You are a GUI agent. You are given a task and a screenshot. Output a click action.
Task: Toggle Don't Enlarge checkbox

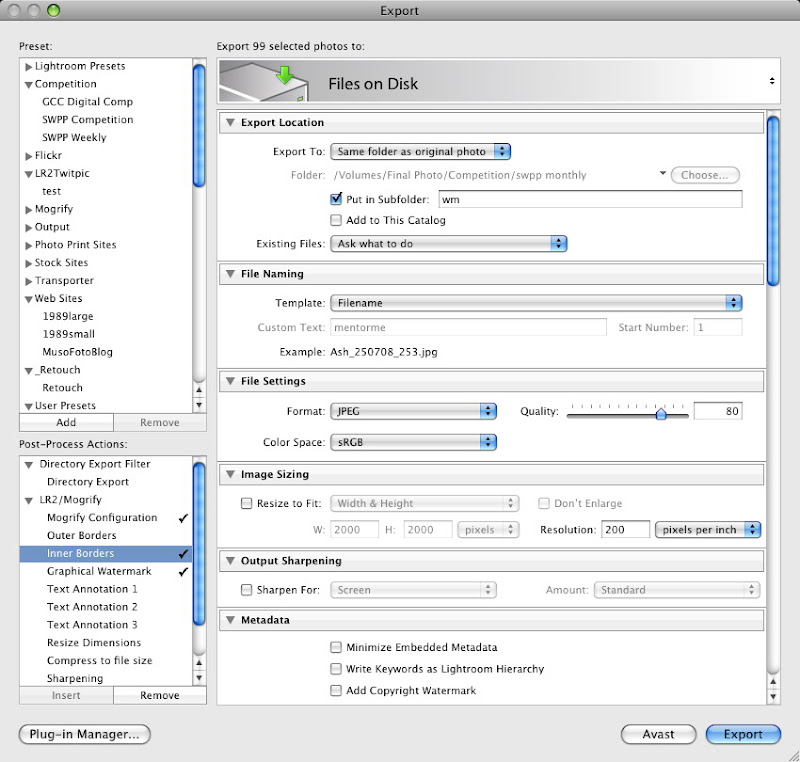click(544, 503)
